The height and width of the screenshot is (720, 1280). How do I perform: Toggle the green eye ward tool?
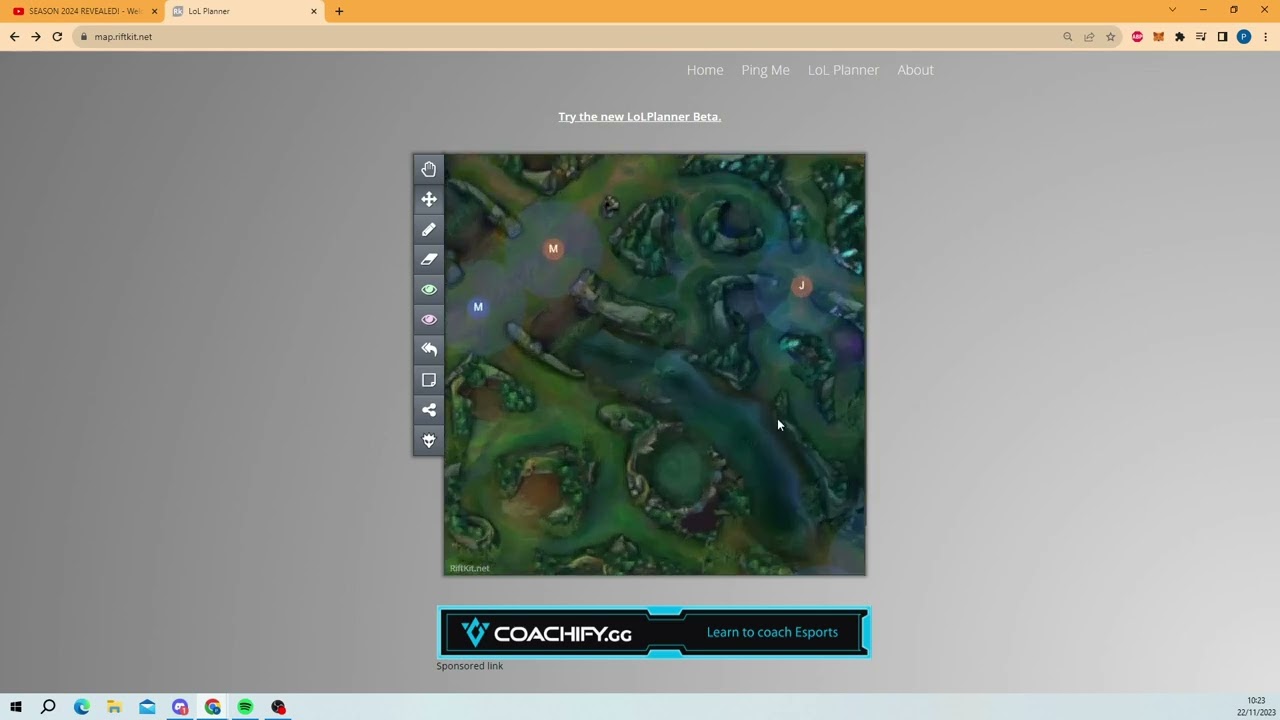coord(429,289)
